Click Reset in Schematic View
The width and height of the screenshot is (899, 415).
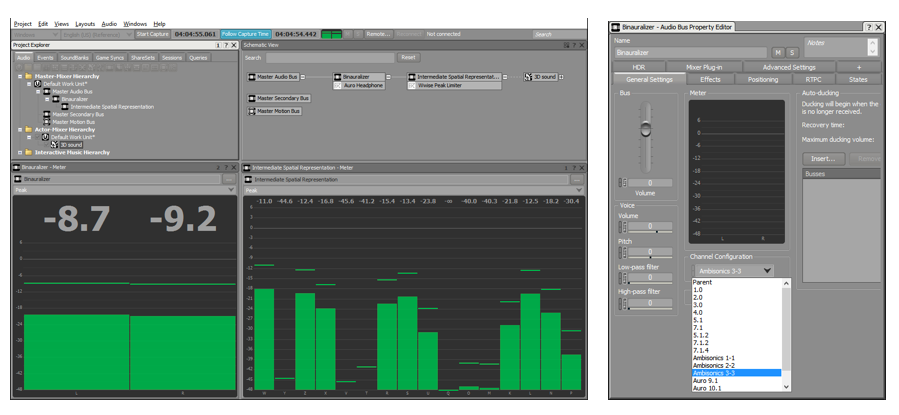[x=408, y=57]
